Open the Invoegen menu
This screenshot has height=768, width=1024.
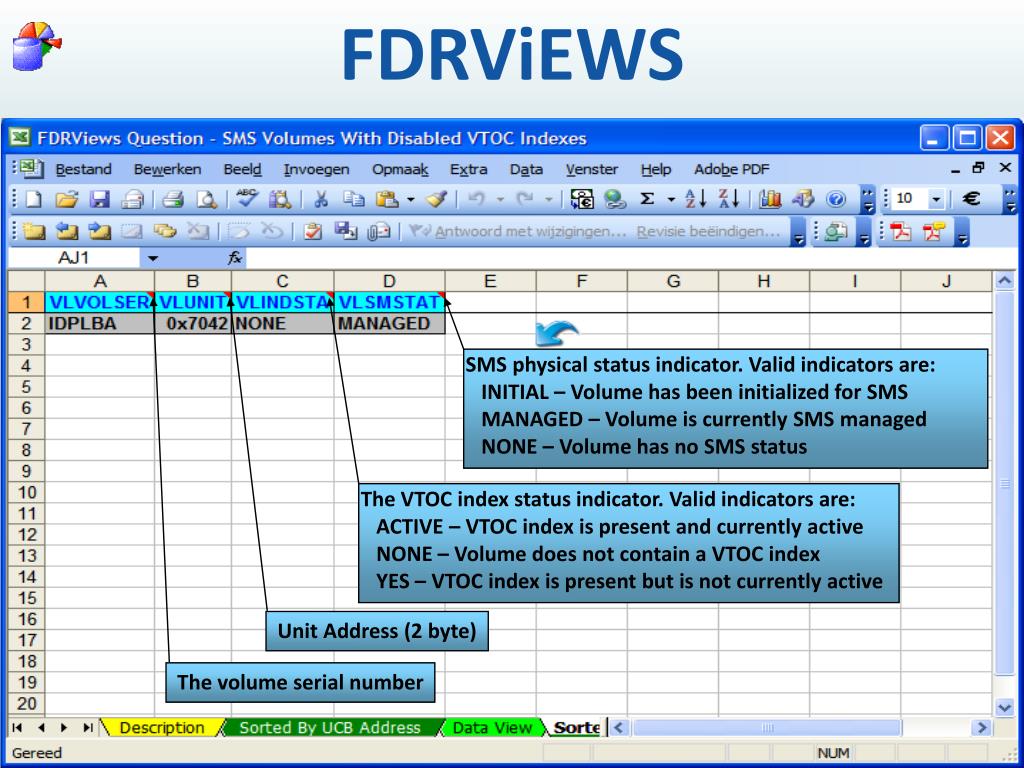pyautogui.click(x=317, y=169)
